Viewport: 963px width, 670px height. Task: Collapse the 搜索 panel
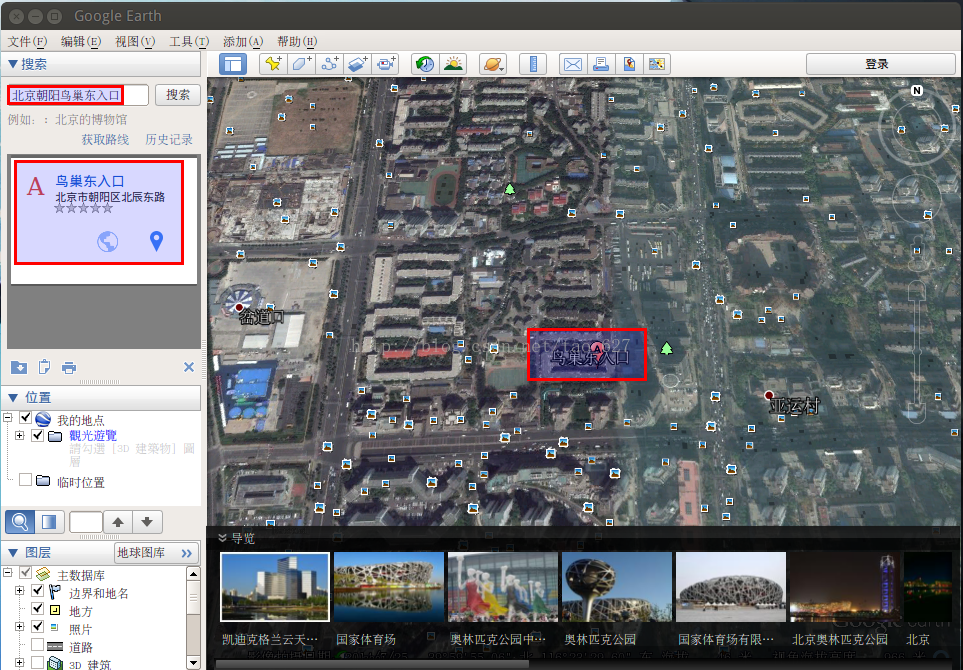(x=12, y=64)
